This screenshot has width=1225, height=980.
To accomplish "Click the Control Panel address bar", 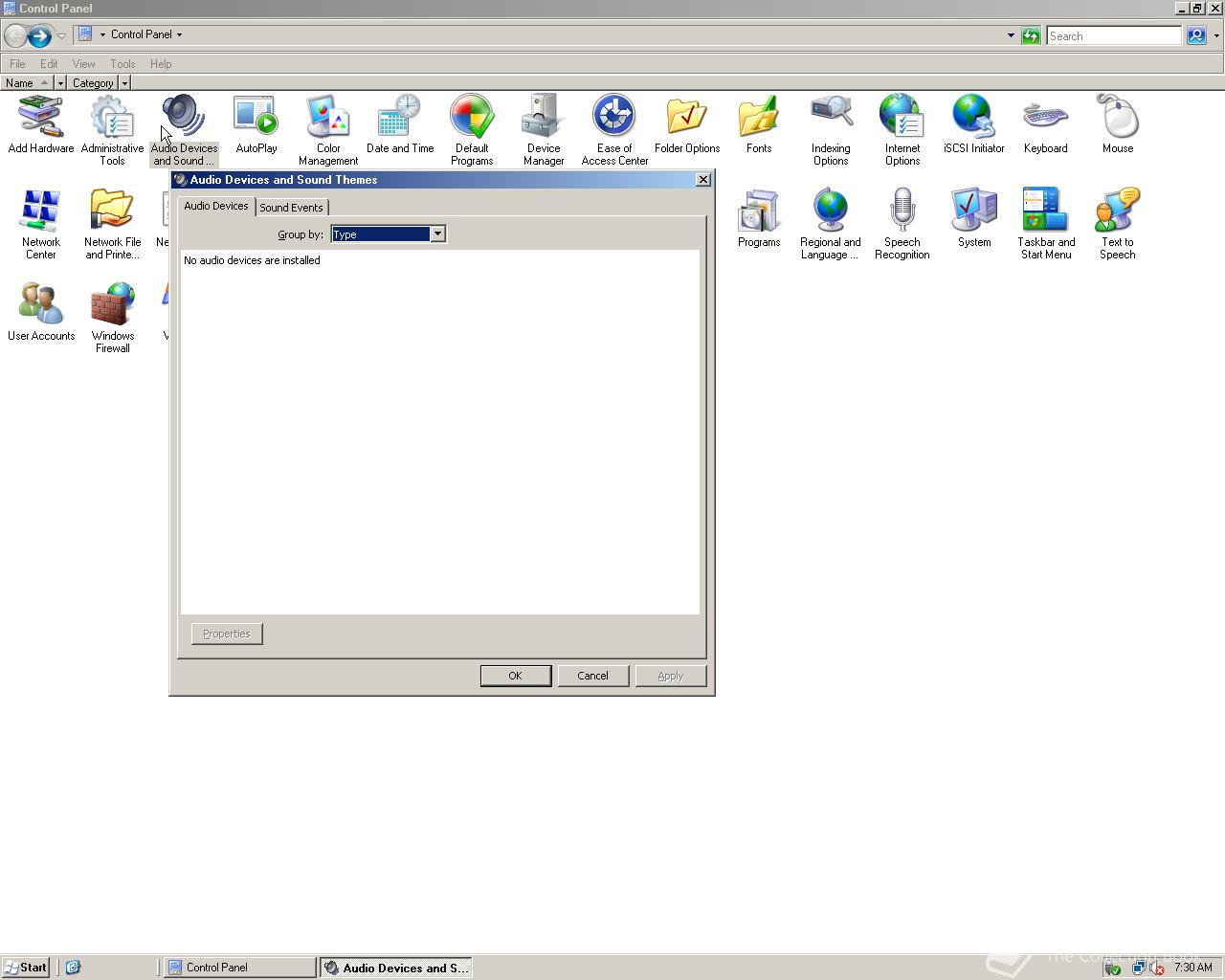I will [x=546, y=35].
